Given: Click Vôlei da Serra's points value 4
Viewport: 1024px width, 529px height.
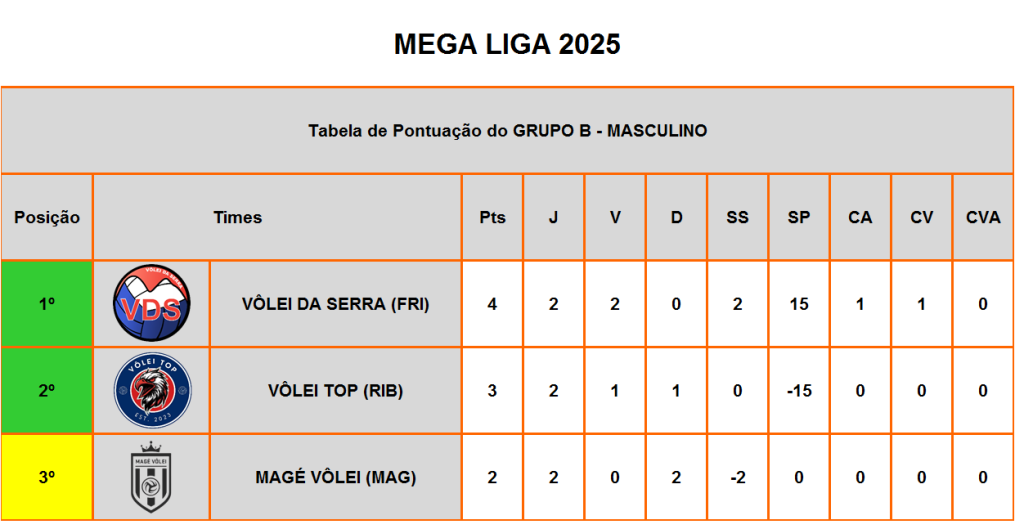Looking at the screenshot, I should click(x=492, y=304).
